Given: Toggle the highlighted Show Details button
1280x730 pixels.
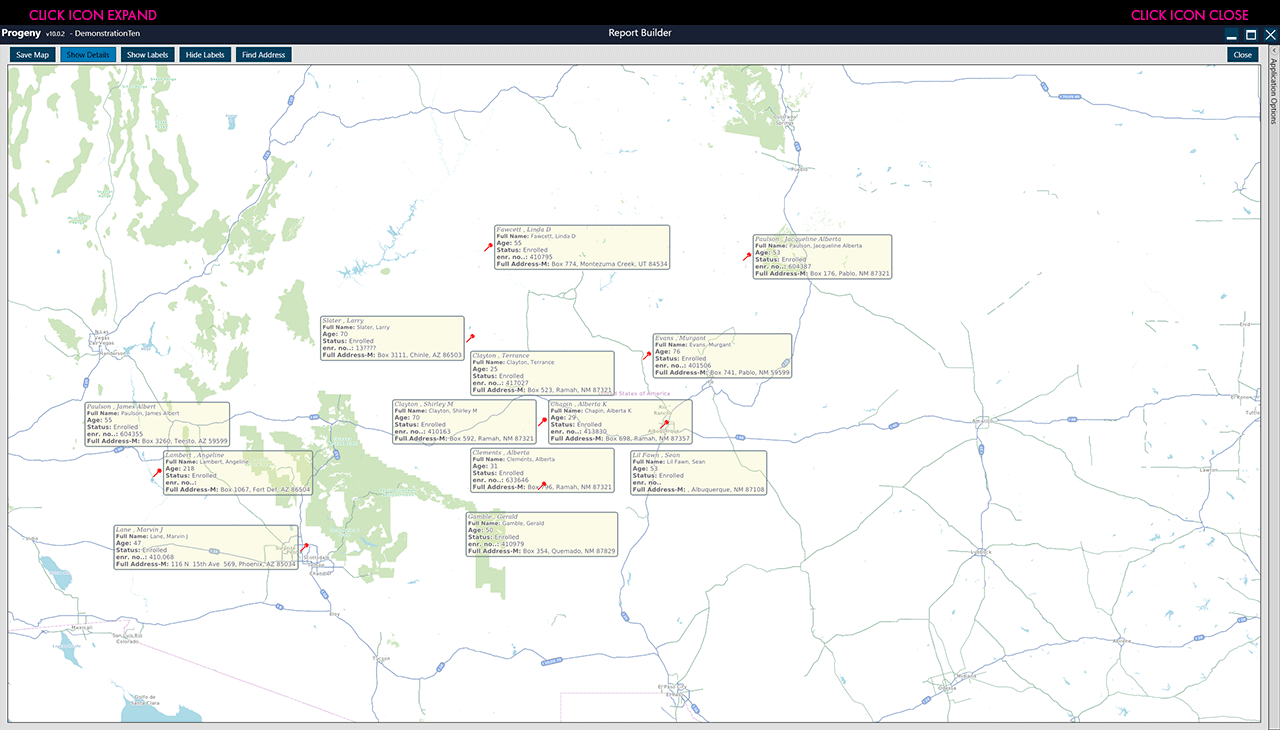Looking at the screenshot, I should pos(88,55).
